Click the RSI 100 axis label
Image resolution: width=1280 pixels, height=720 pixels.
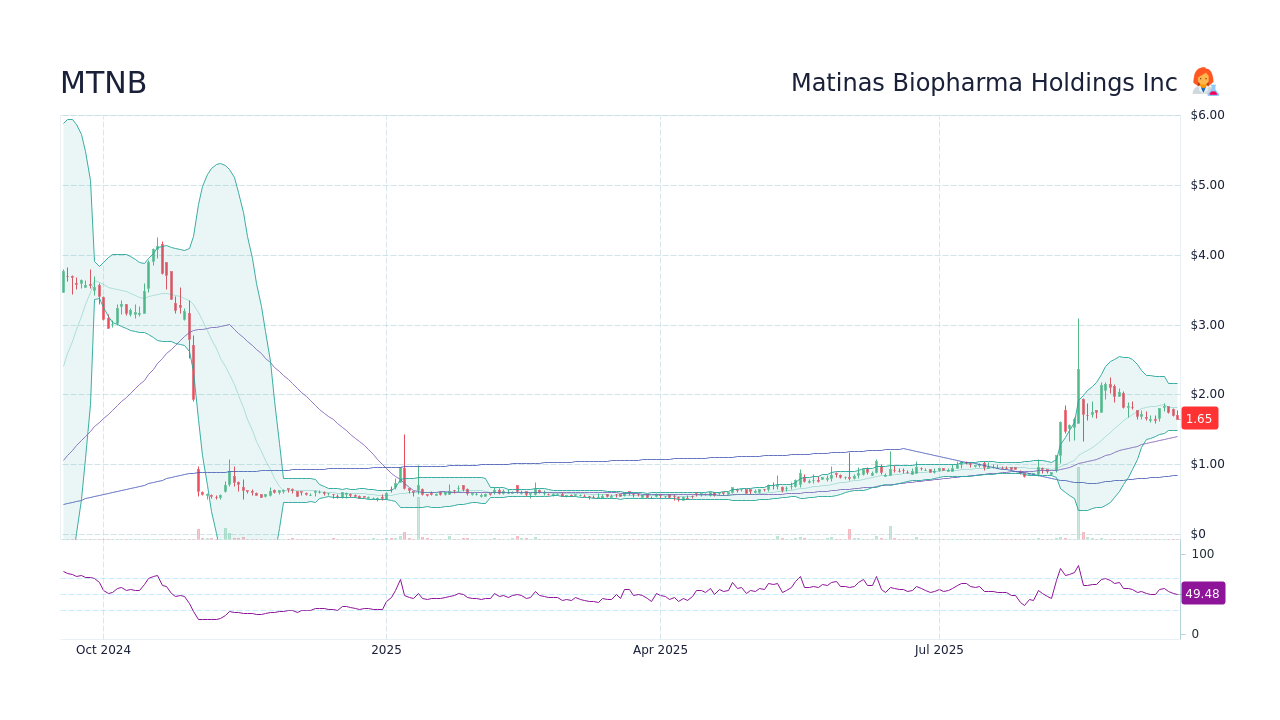coord(1202,554)
